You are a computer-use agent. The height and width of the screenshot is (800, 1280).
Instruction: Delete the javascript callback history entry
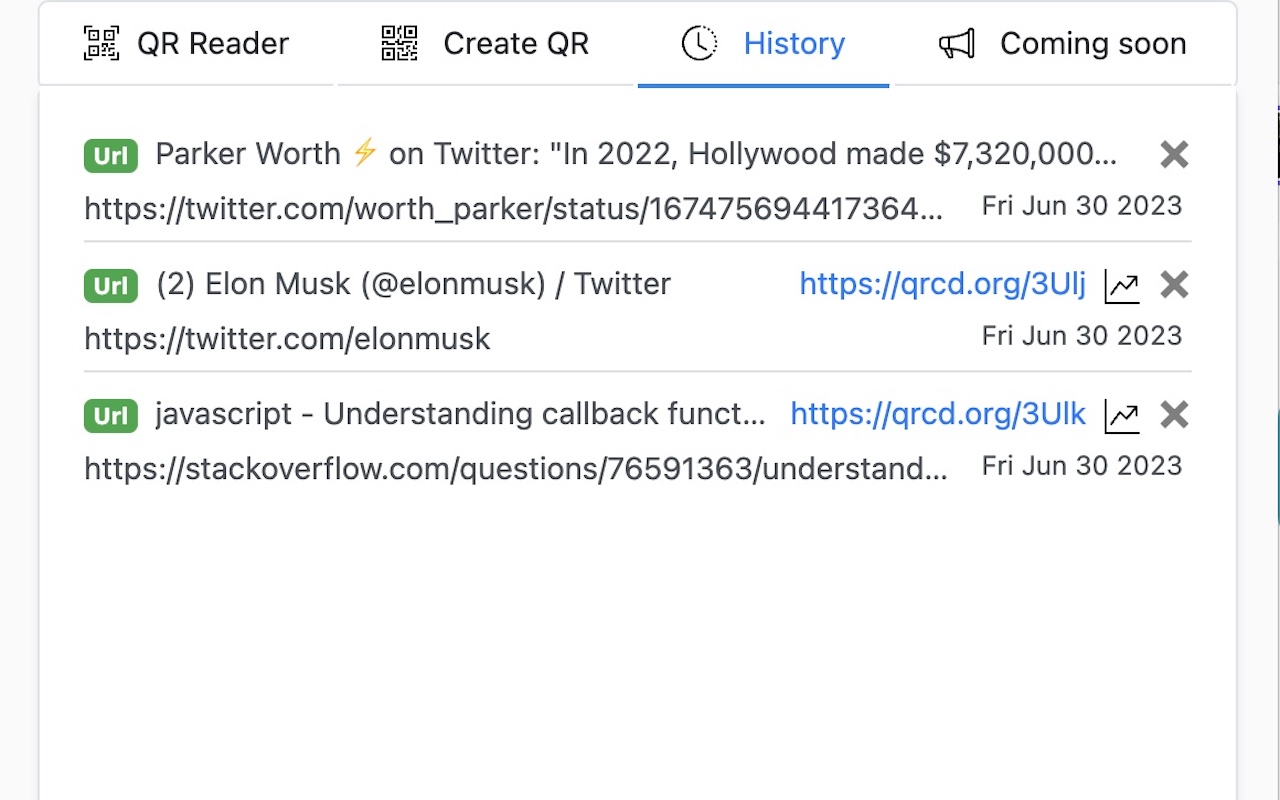point(1174,415)
